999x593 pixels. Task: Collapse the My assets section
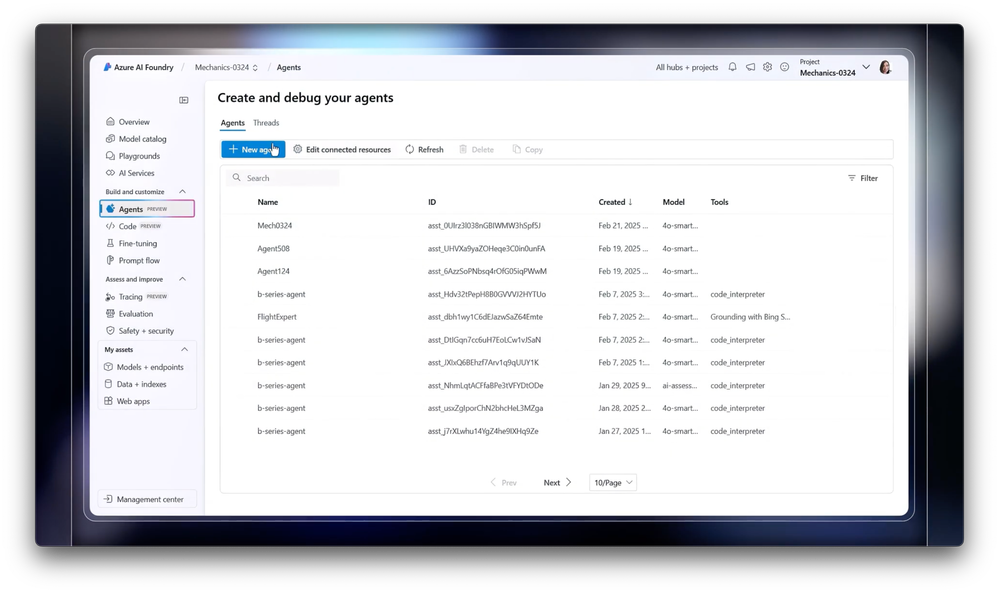point(184,350)
